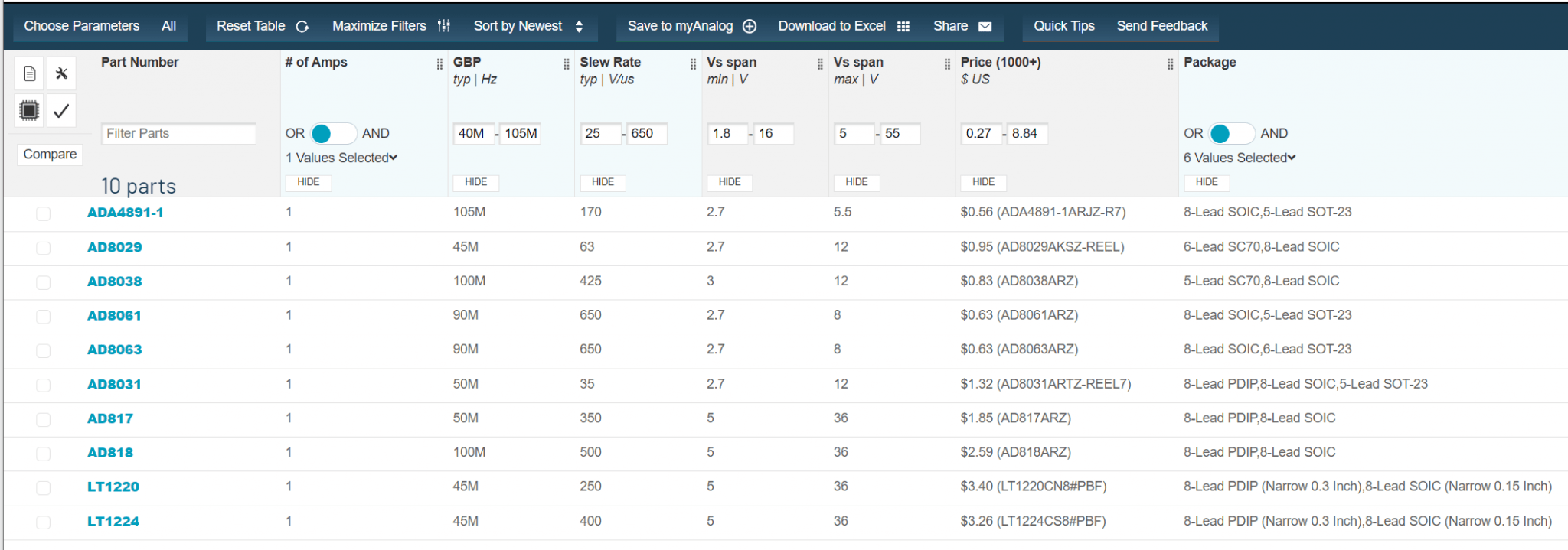Toggle # of Amps OR/AND switch
Image resolution: width=1568 pixels, height=550 pixels.
(x=333, y=134)
